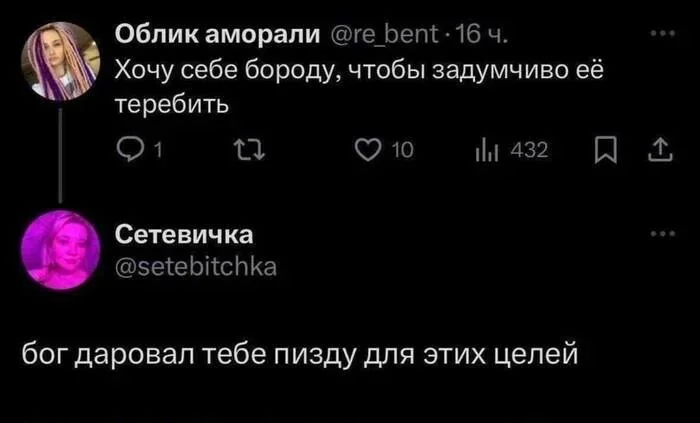Open the pink Сетевичка profile avatar

(x=61, y=249)
